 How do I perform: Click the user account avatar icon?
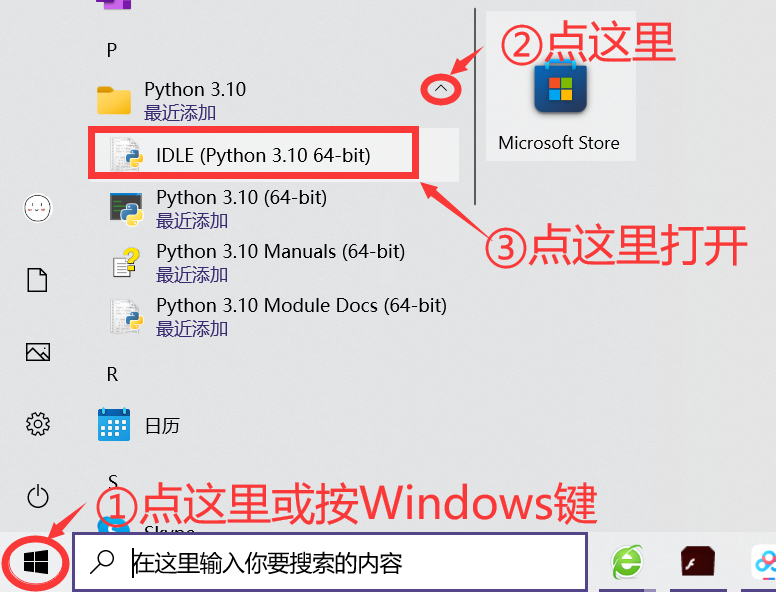click(x=38, y=208)
